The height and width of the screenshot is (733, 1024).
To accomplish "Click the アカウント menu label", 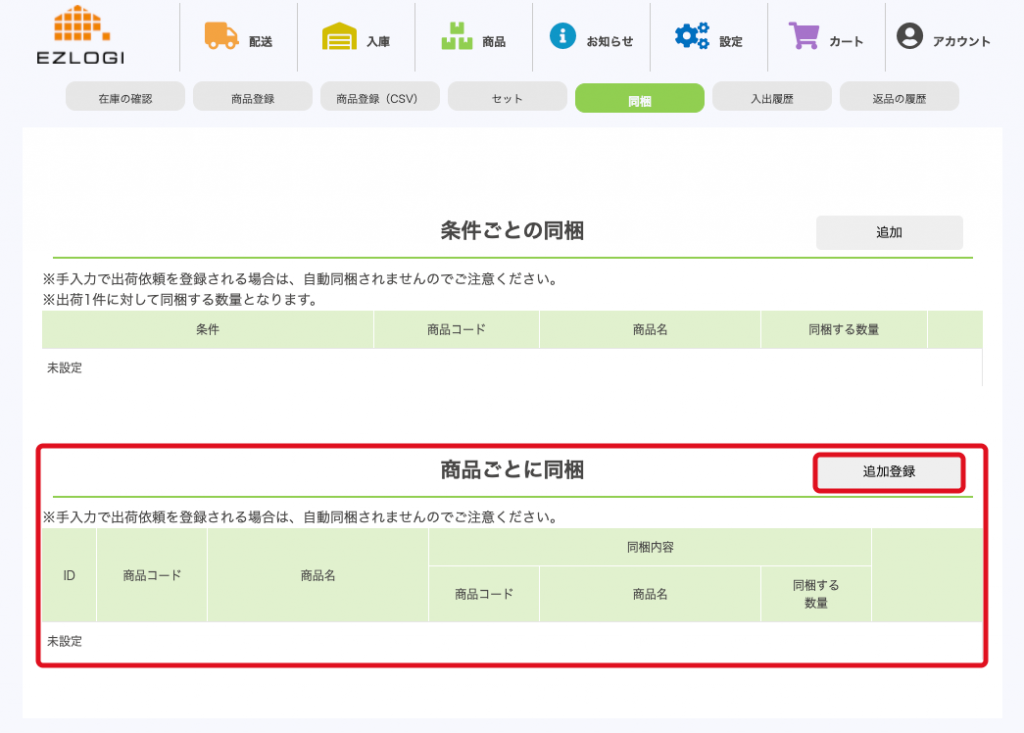I will (961, 42).
